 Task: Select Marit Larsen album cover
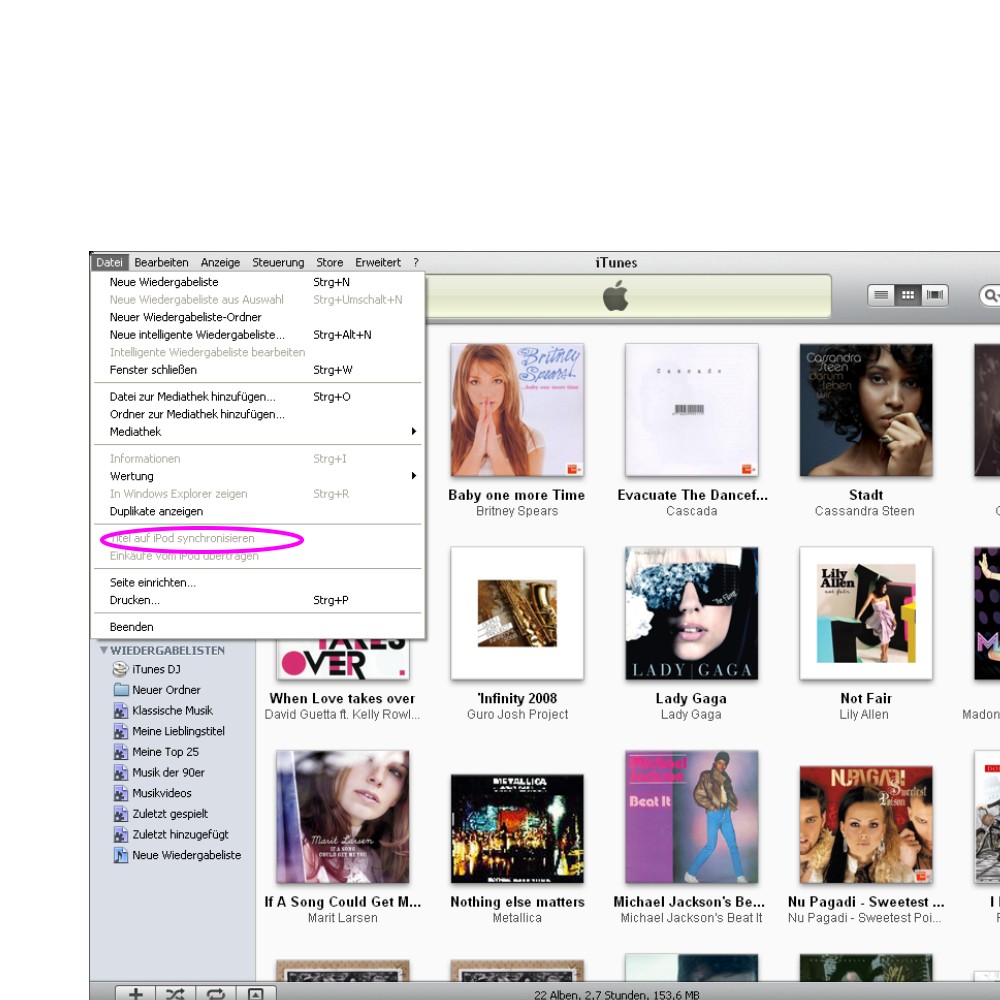(x=342, y=817)
